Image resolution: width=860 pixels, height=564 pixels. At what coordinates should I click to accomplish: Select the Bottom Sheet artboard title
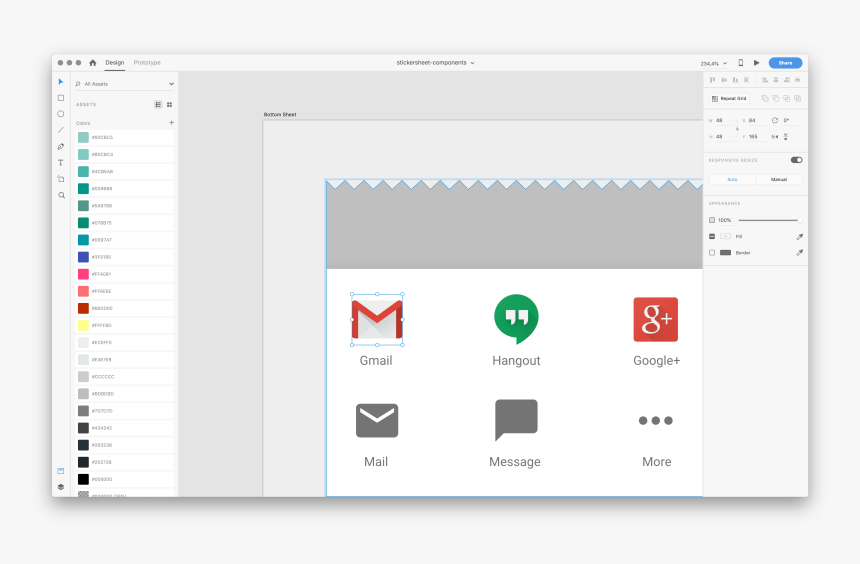280,115
